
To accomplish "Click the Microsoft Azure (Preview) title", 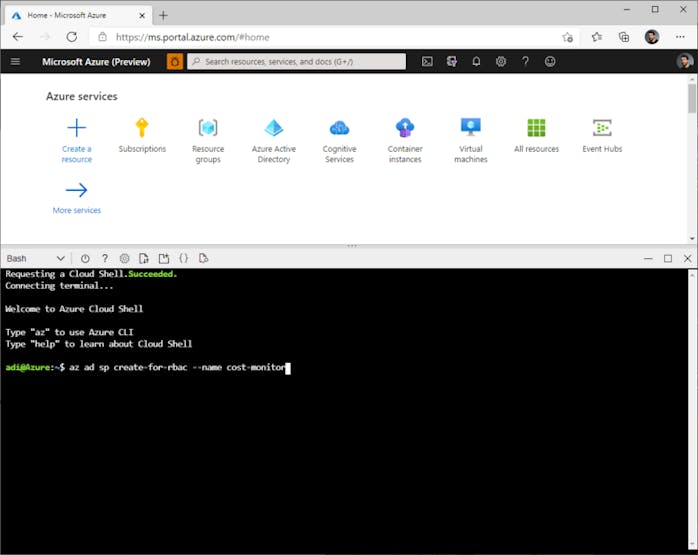I will click(96, 62).
